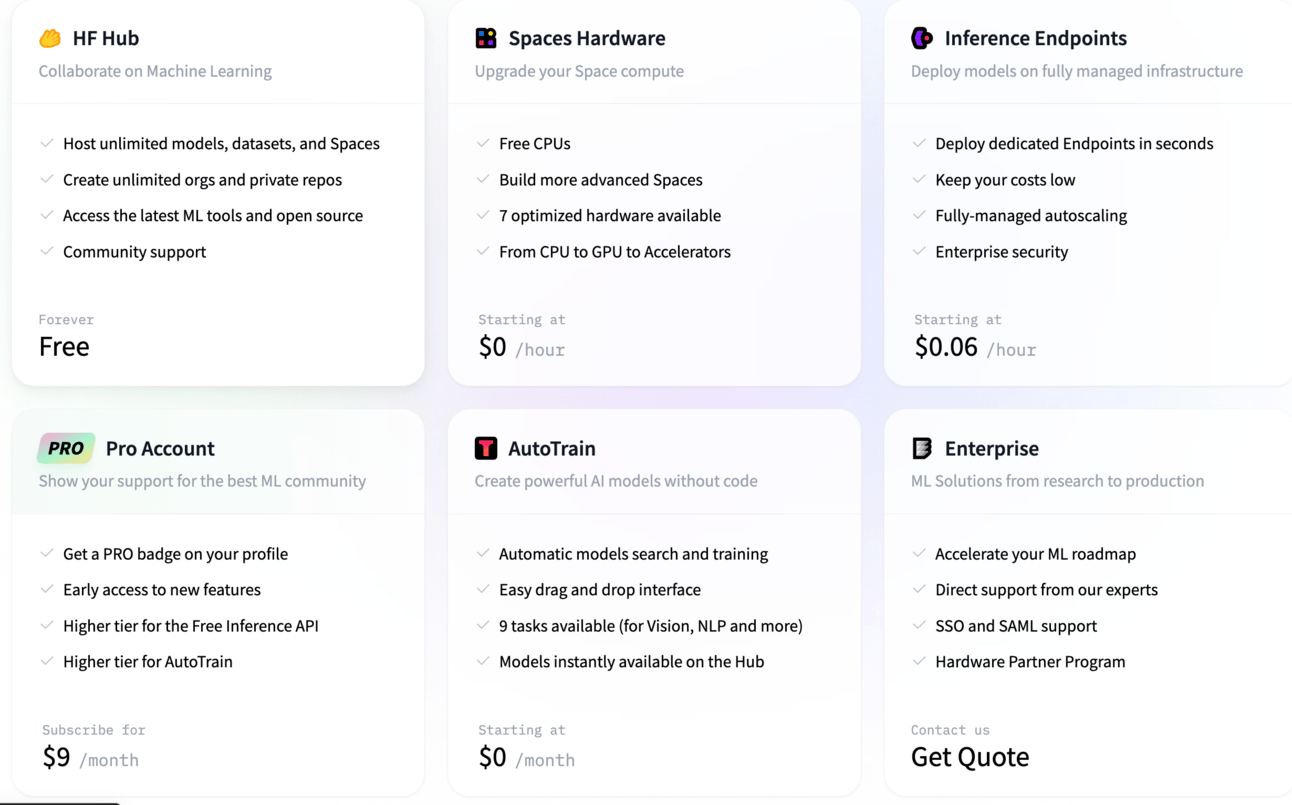This screenshot has height=805, width=1292.
Task: Click the PRO badge icon
Action: (x=66, y=448)
